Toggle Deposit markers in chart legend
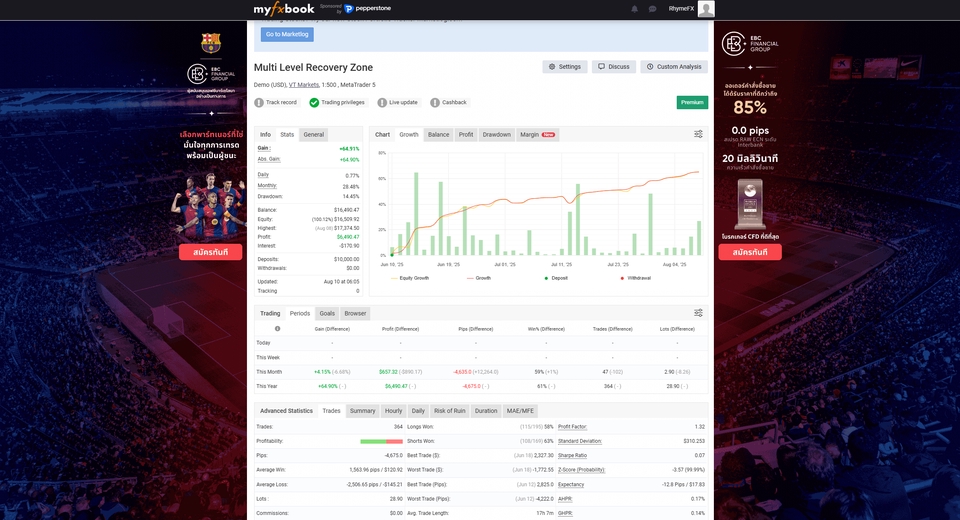The image size is (960, 520). pyautogui.click(x=557, y=278)
